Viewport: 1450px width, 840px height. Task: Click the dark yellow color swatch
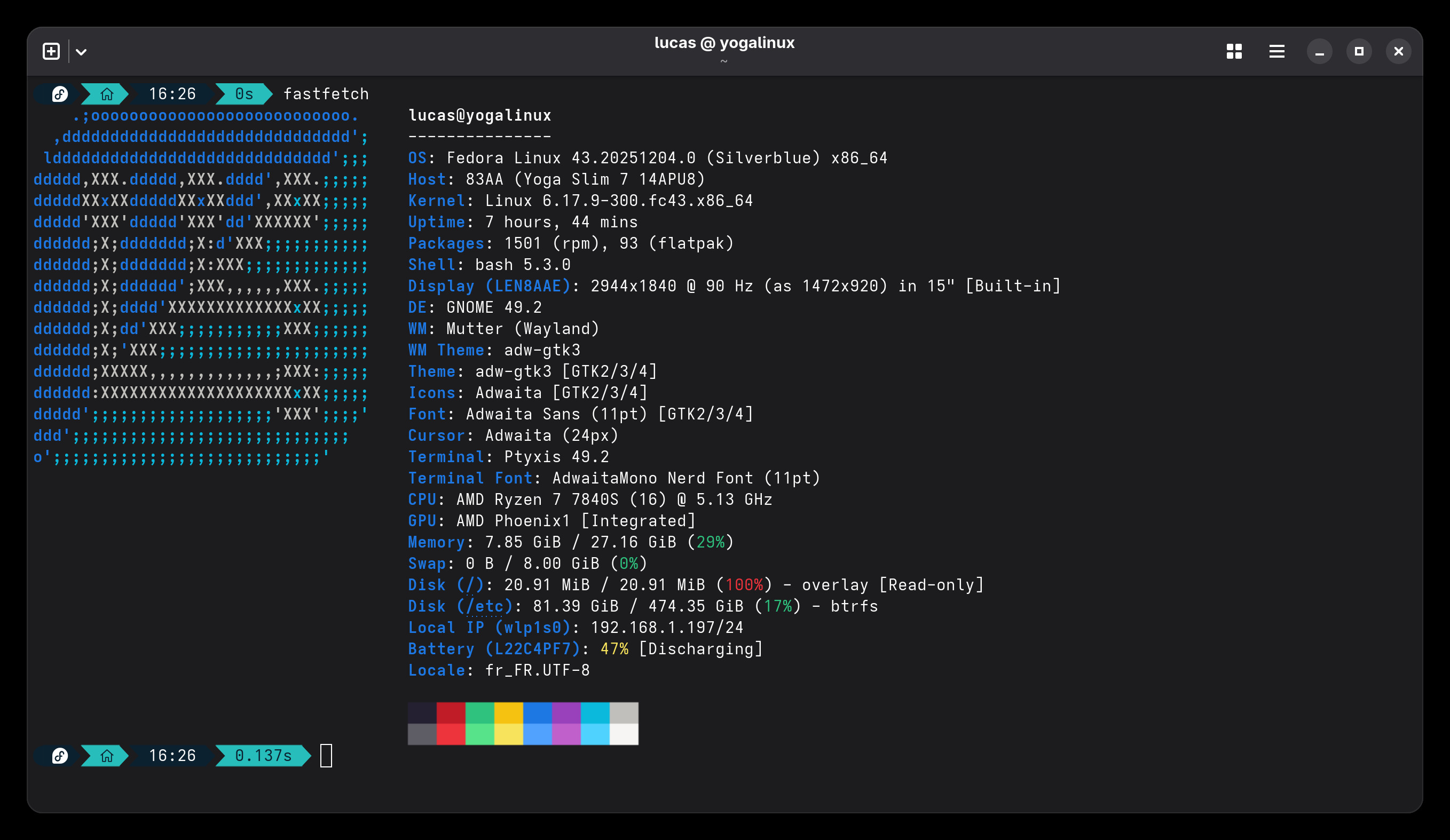click(x=509, y=713)
